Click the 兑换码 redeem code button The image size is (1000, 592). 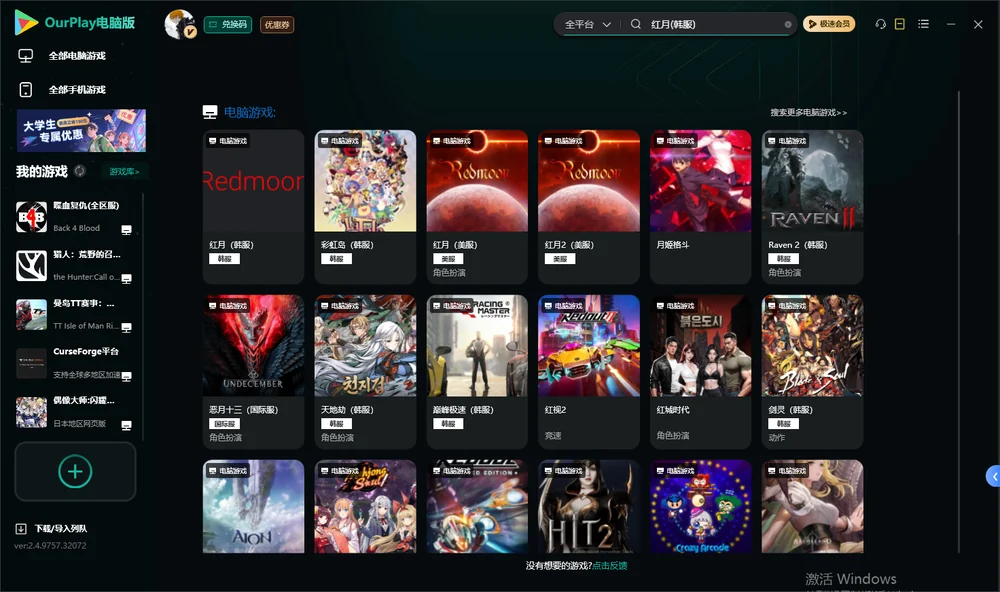click(x=228, y=25)
